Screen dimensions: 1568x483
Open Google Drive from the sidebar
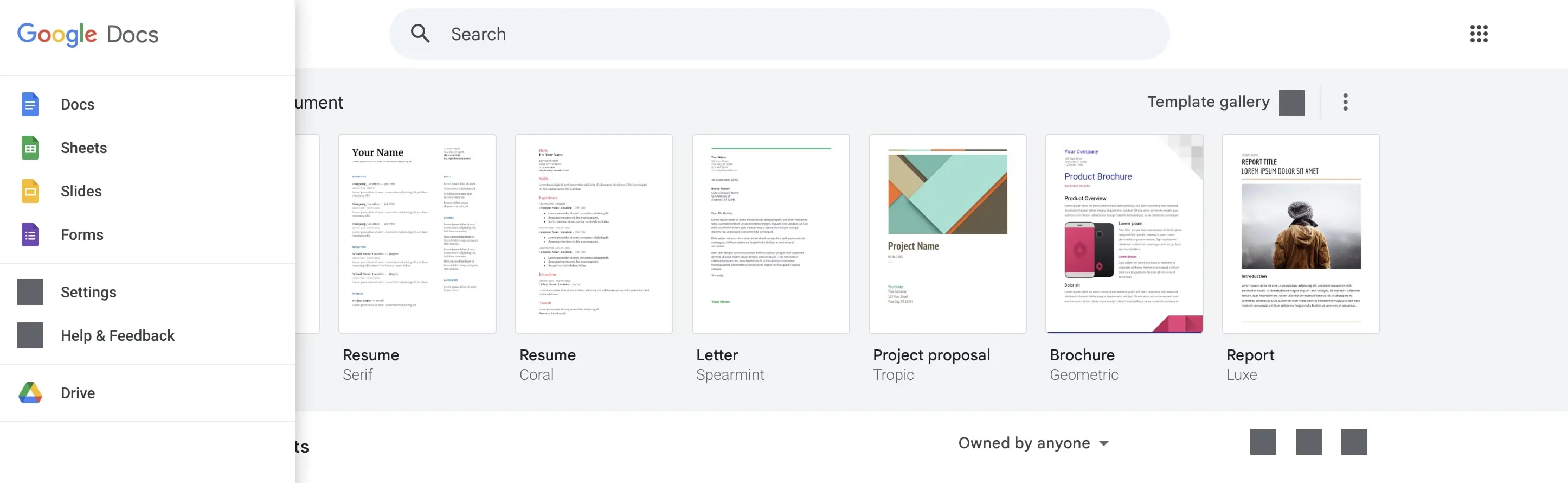(78, 393)
